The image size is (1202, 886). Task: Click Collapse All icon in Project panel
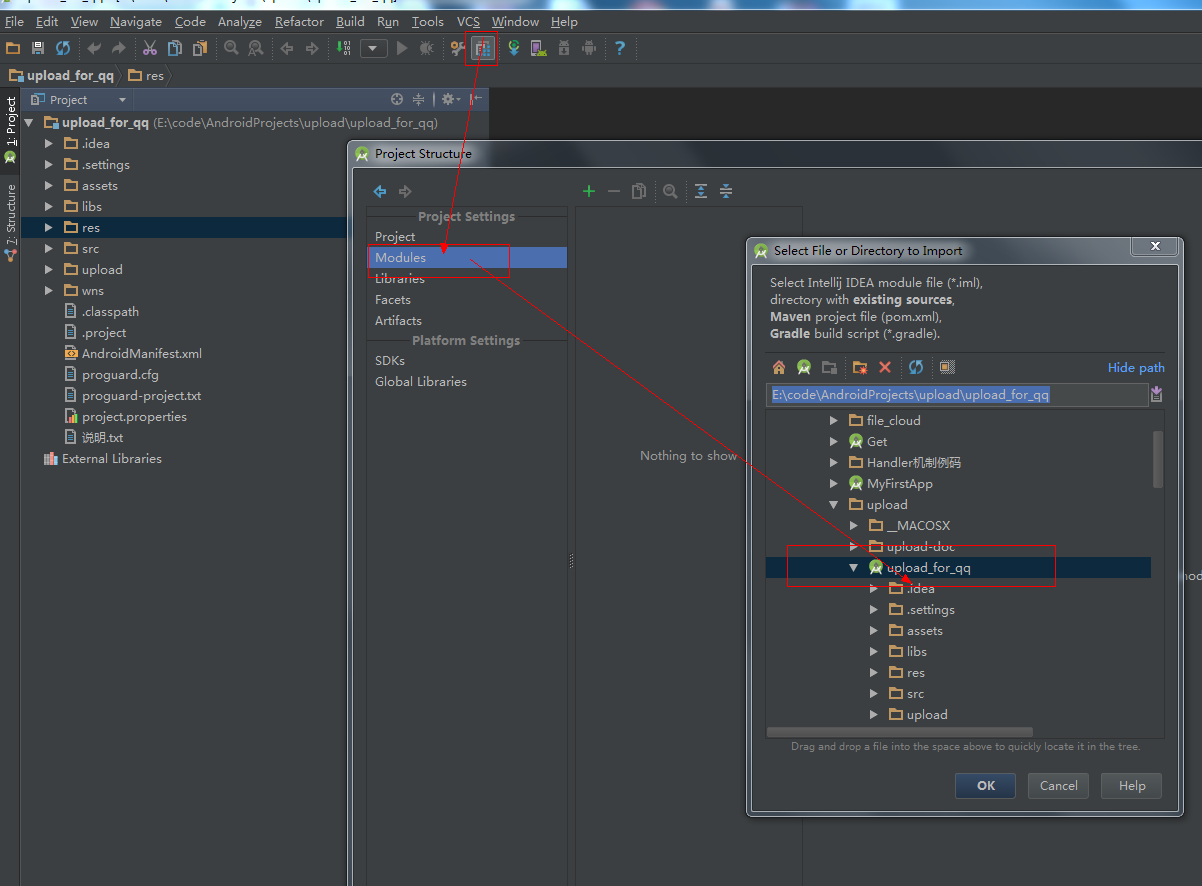(419, 99)
